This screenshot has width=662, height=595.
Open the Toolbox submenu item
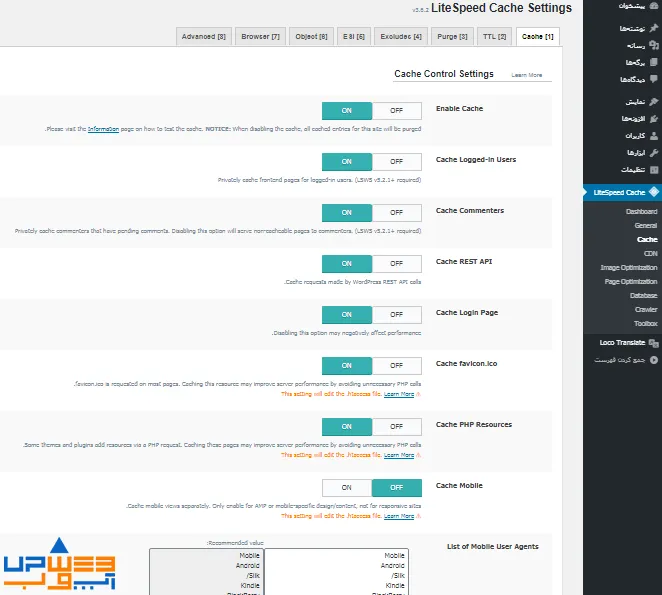click(646, 323)
